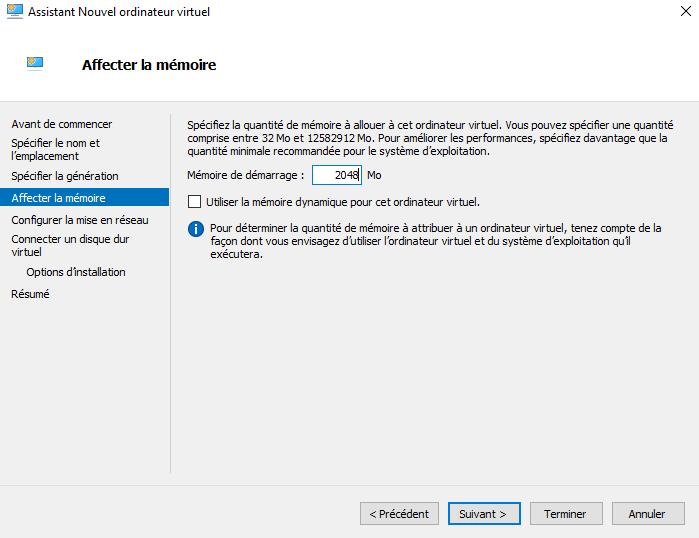Click the virtual computer icon in title bar
This screenshot has height=538, width=699.
tap(13, 12)
